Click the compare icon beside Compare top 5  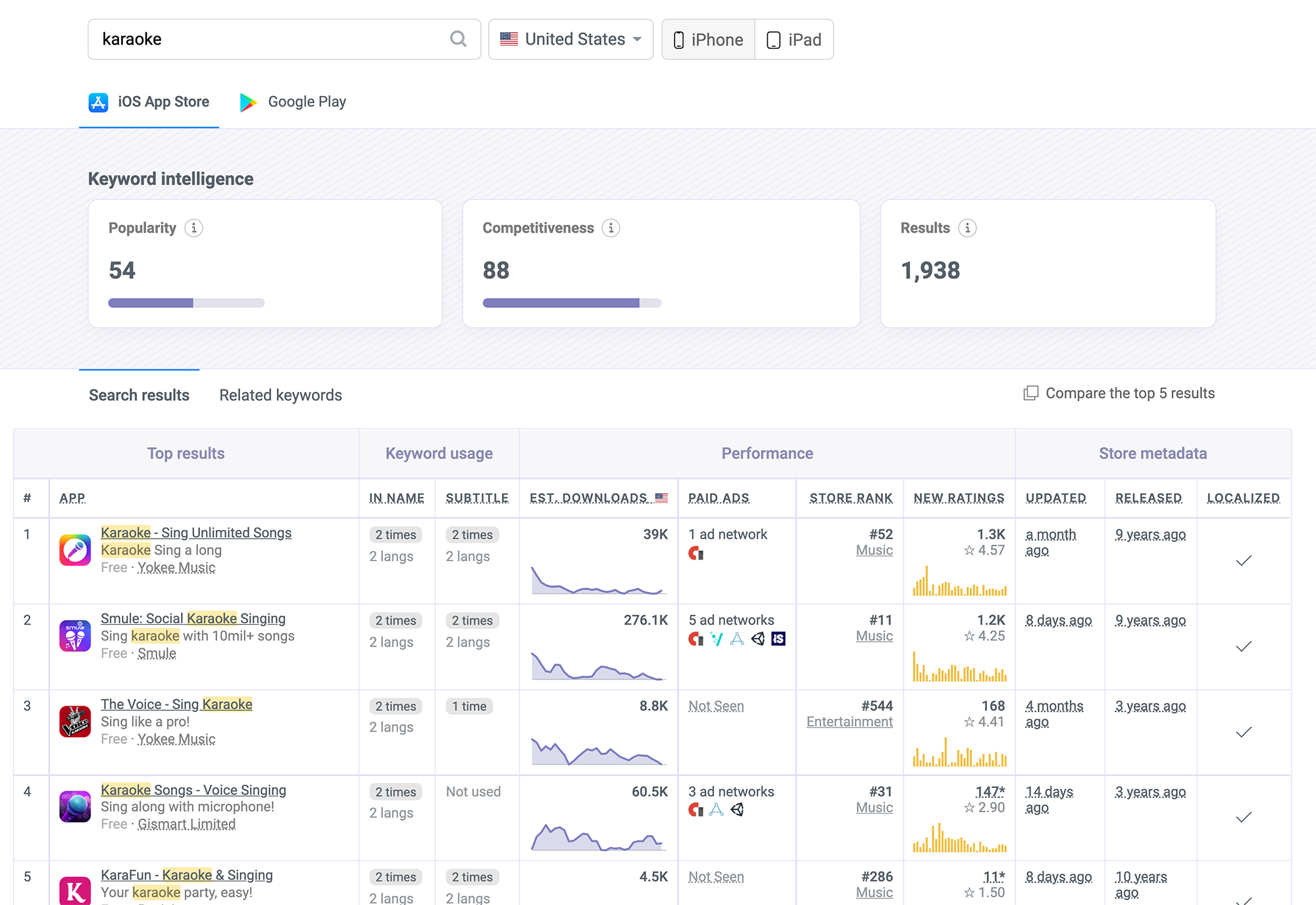(x=1031, y=393)
